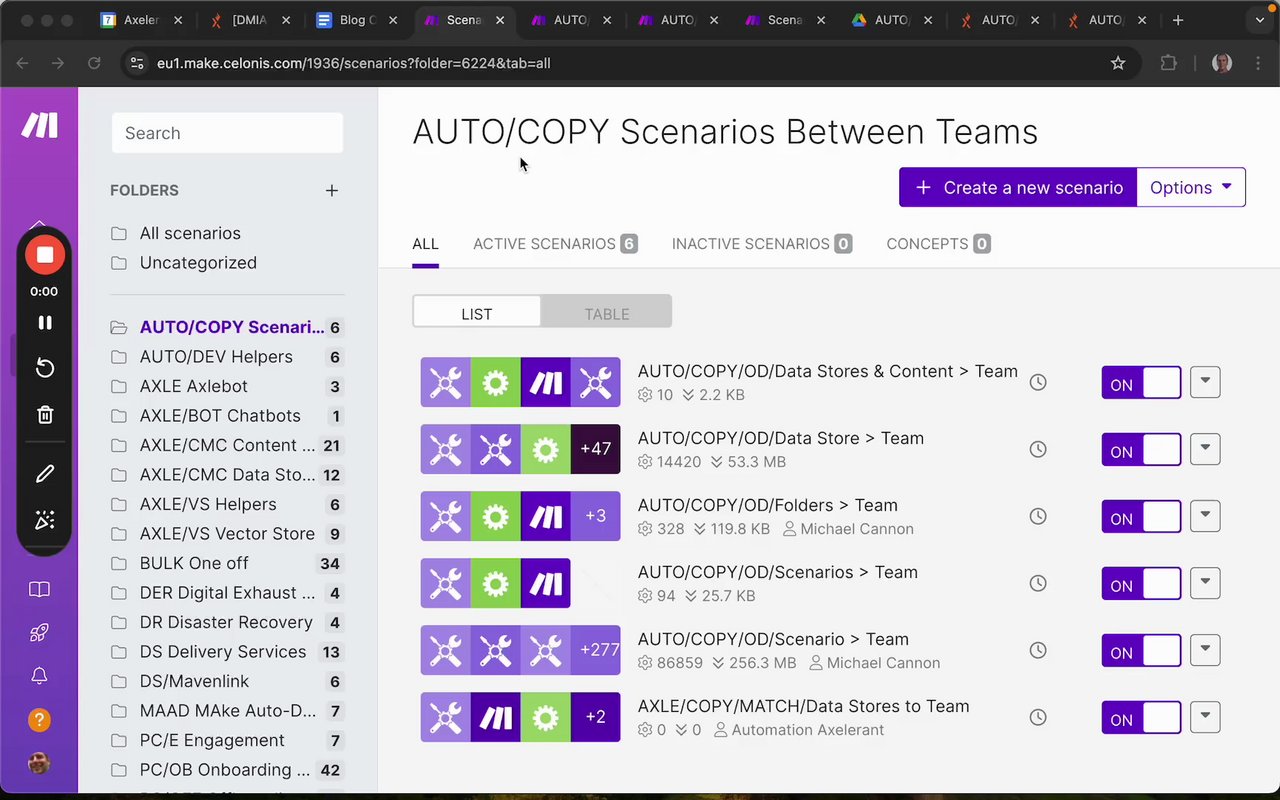Viewport: 1280px width, 800px height.
Task: Switch to LIST view
Action: (477, 312)
